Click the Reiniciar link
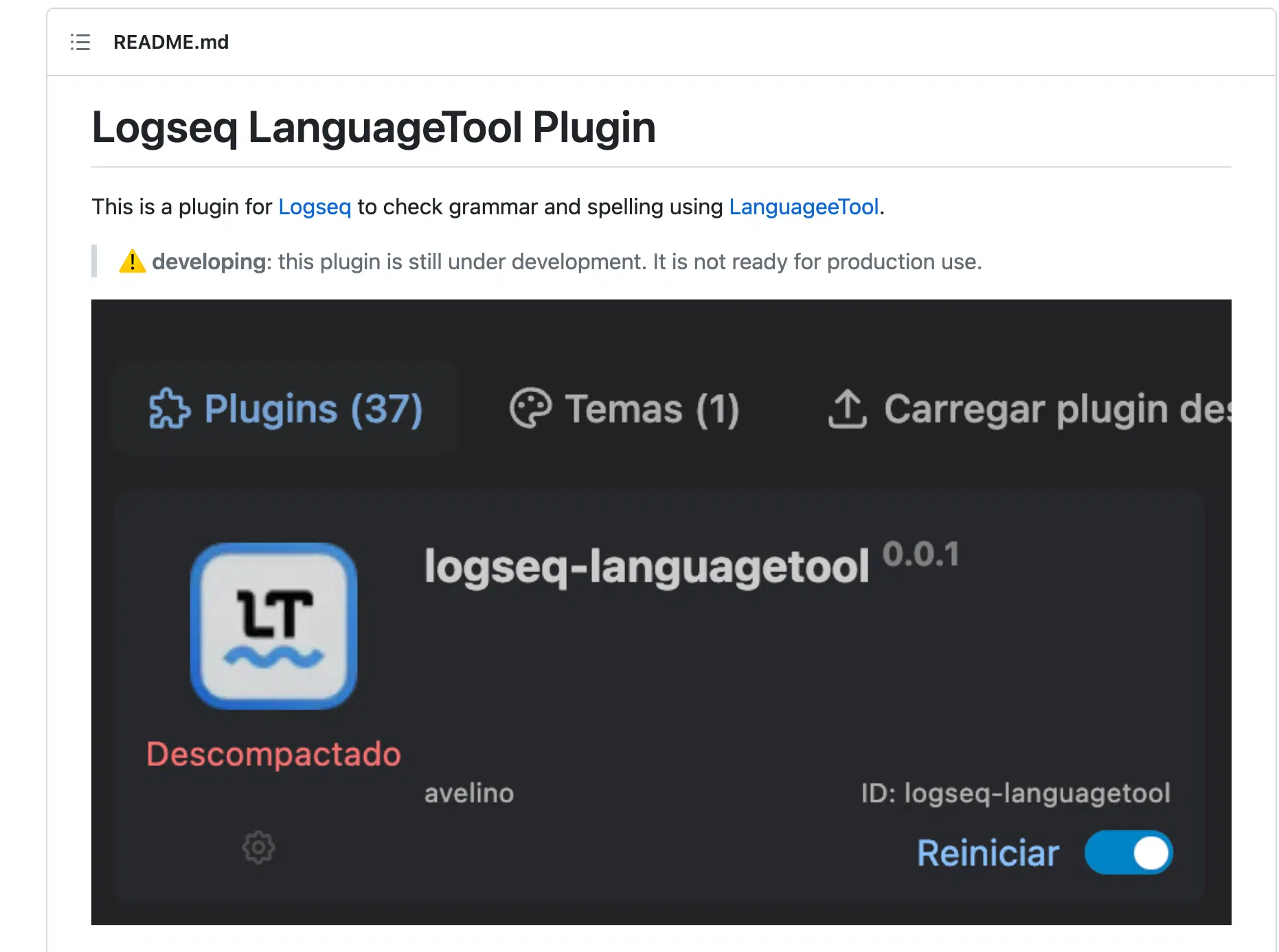Screen dimensions: 1279x952 click(x=988, y=853)
